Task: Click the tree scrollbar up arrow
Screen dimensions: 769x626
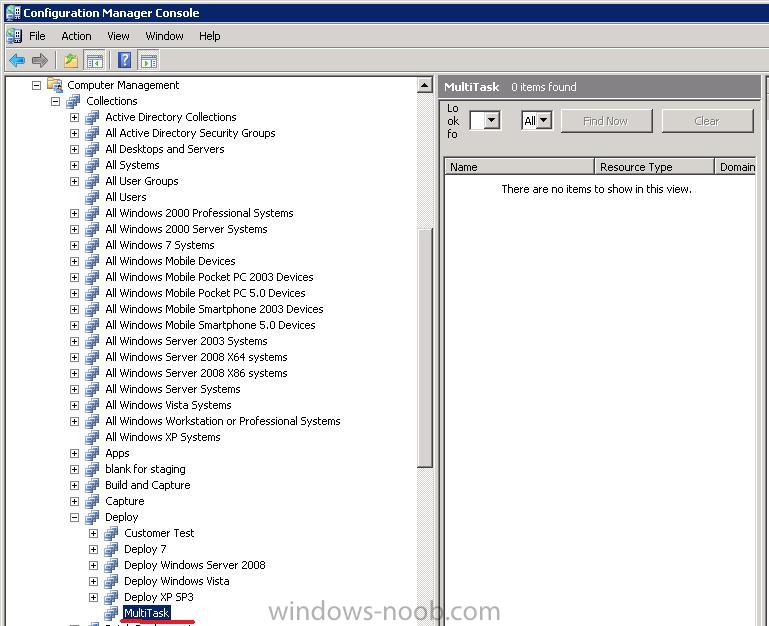Action: click(x=425, y=85)
